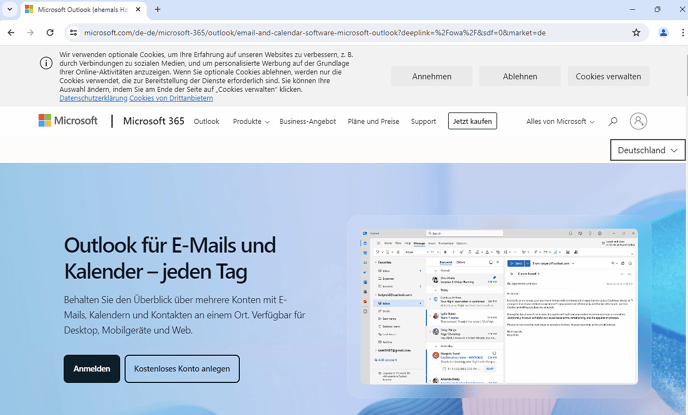
Task: Open Microsoft account sign-in icon
Action: point(638,121)
